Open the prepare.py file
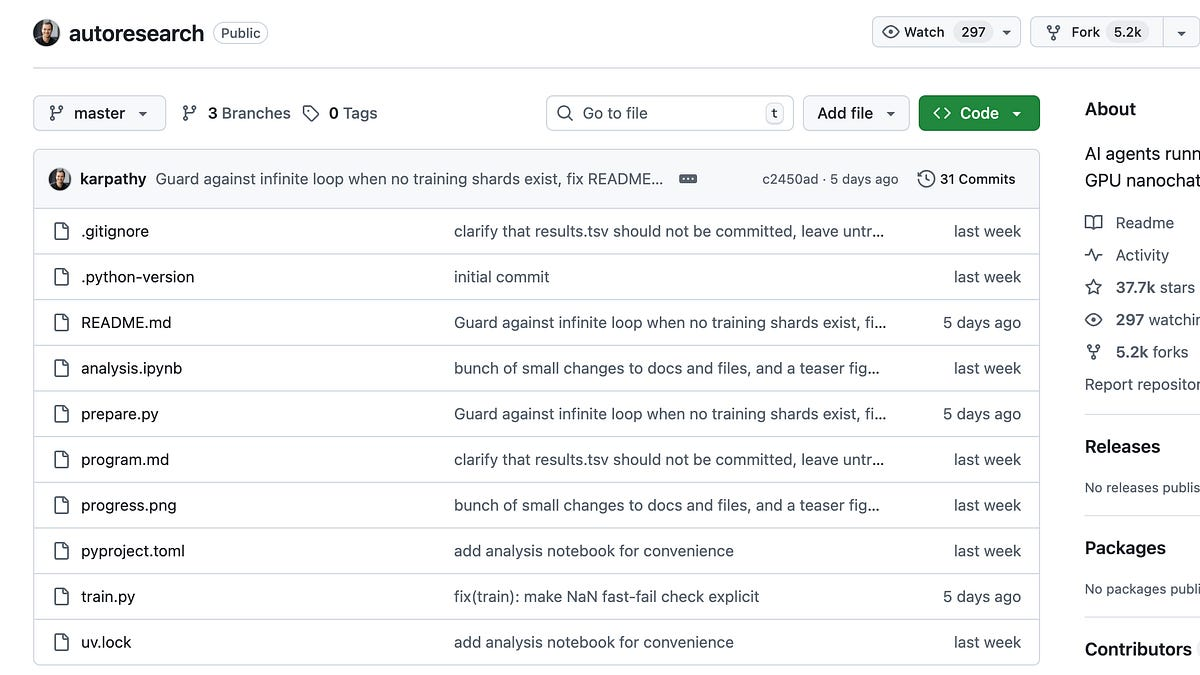Viewport: 1200px width, 675px height. (120, 414)
